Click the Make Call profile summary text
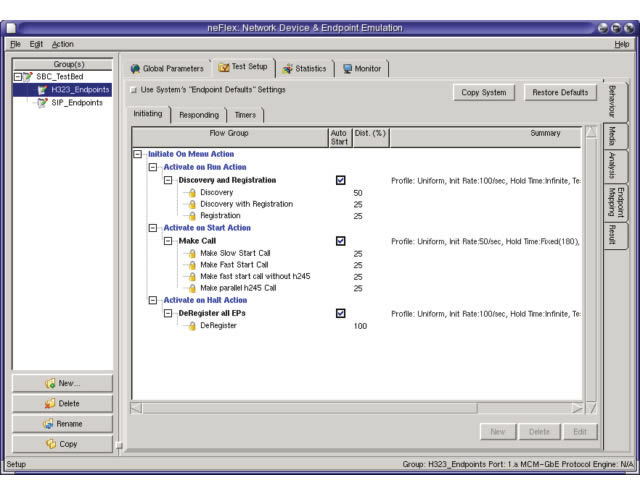Image resolution: width=640 pixels, height=496 pixels. [x=485, y=242]
